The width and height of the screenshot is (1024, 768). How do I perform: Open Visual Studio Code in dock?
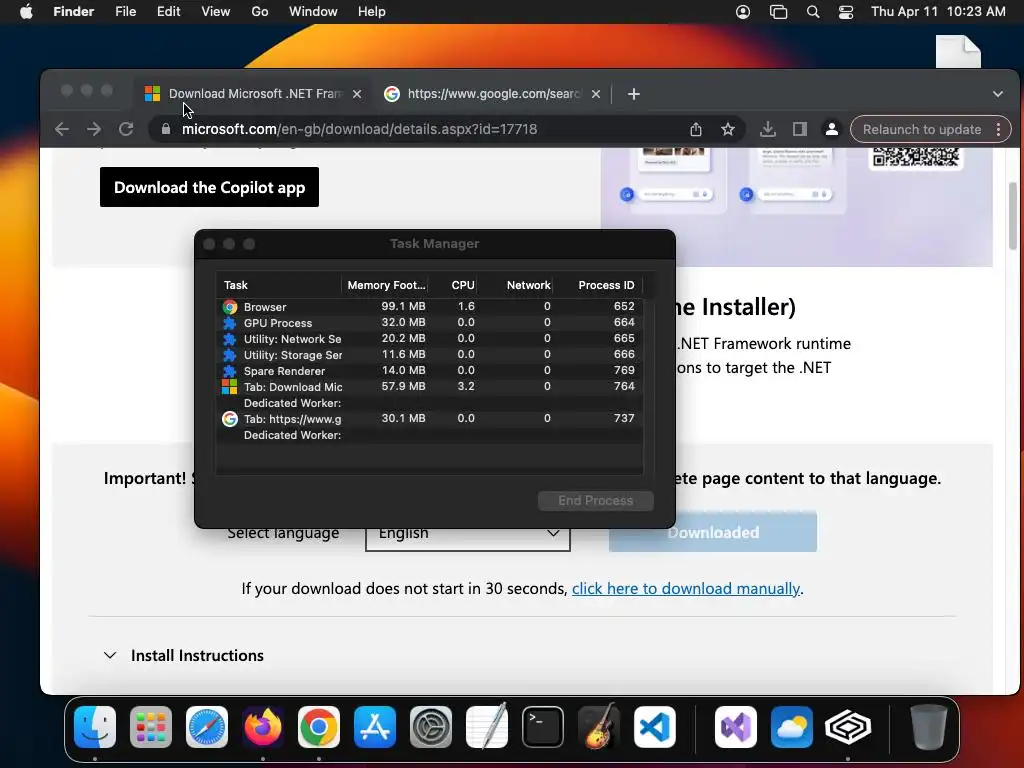tap(654, 727)
